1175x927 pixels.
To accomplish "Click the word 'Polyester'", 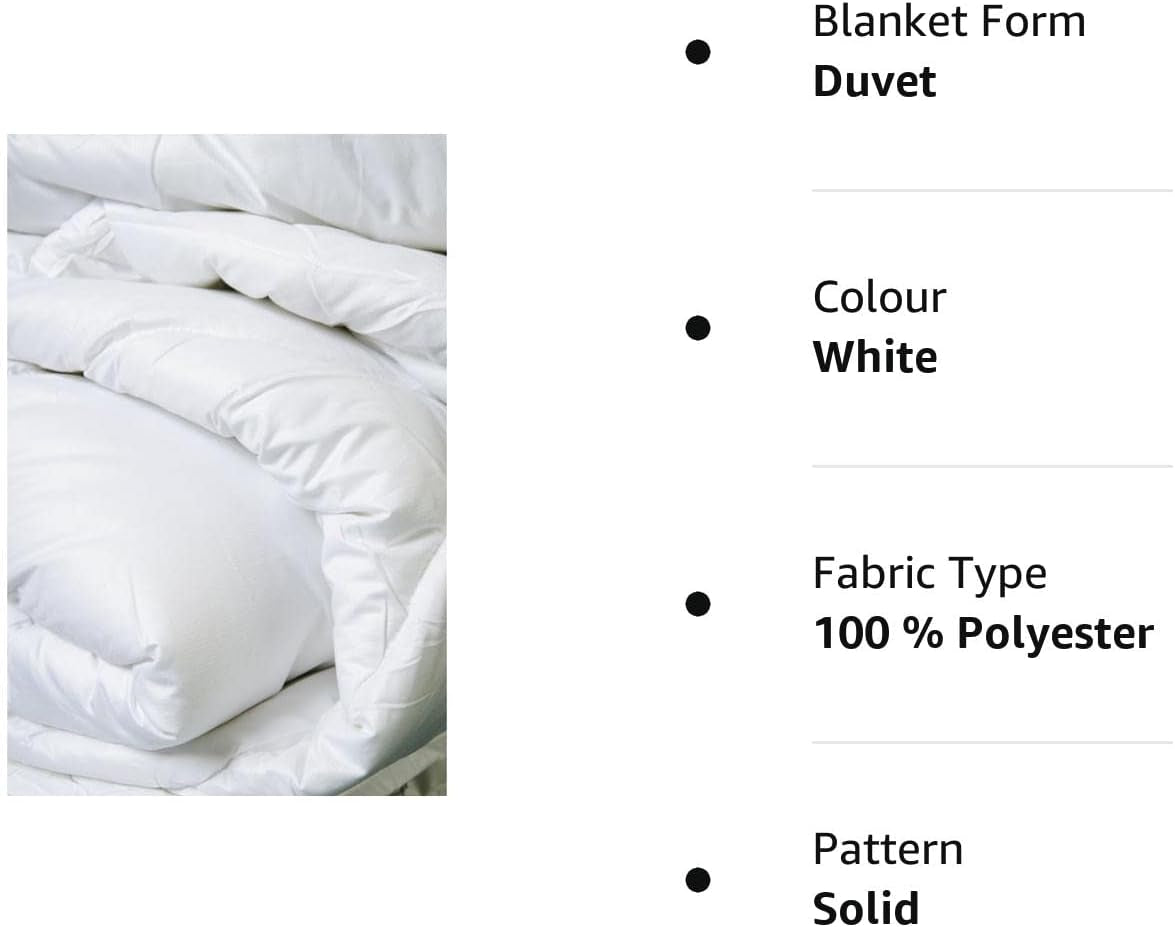I will (x=1056, y=634).
